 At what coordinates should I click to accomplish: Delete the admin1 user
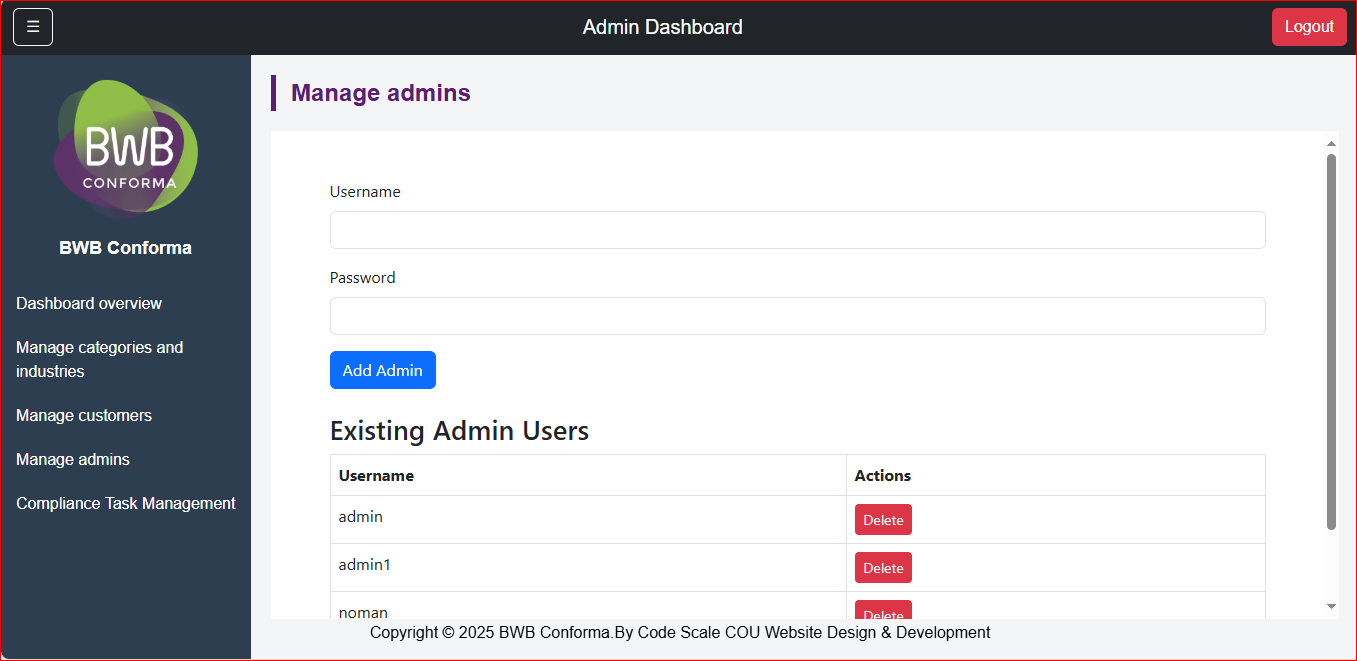tap(883, 568)
